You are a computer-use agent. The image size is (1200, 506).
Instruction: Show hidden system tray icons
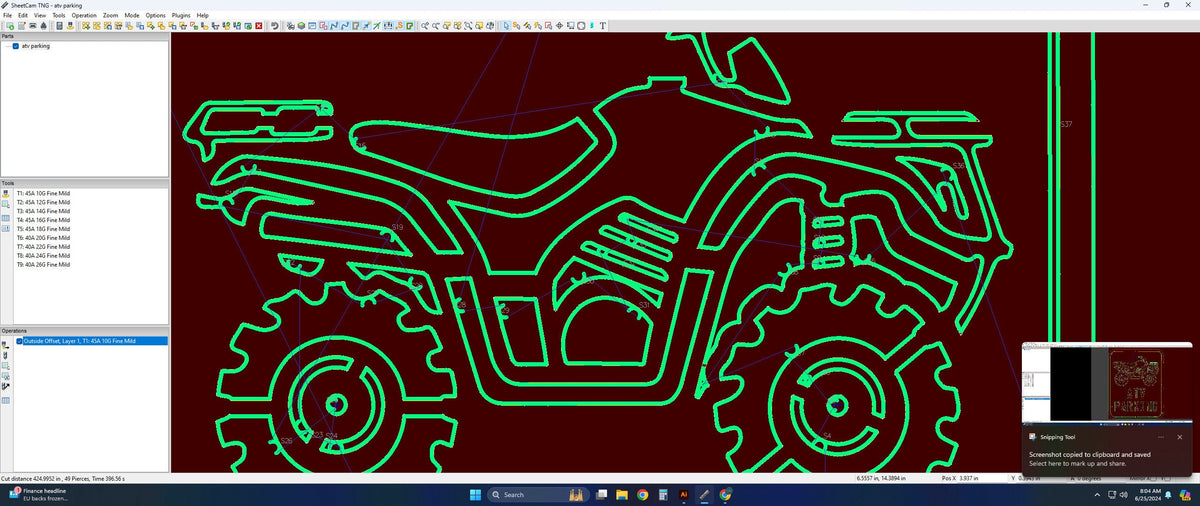1097,495
